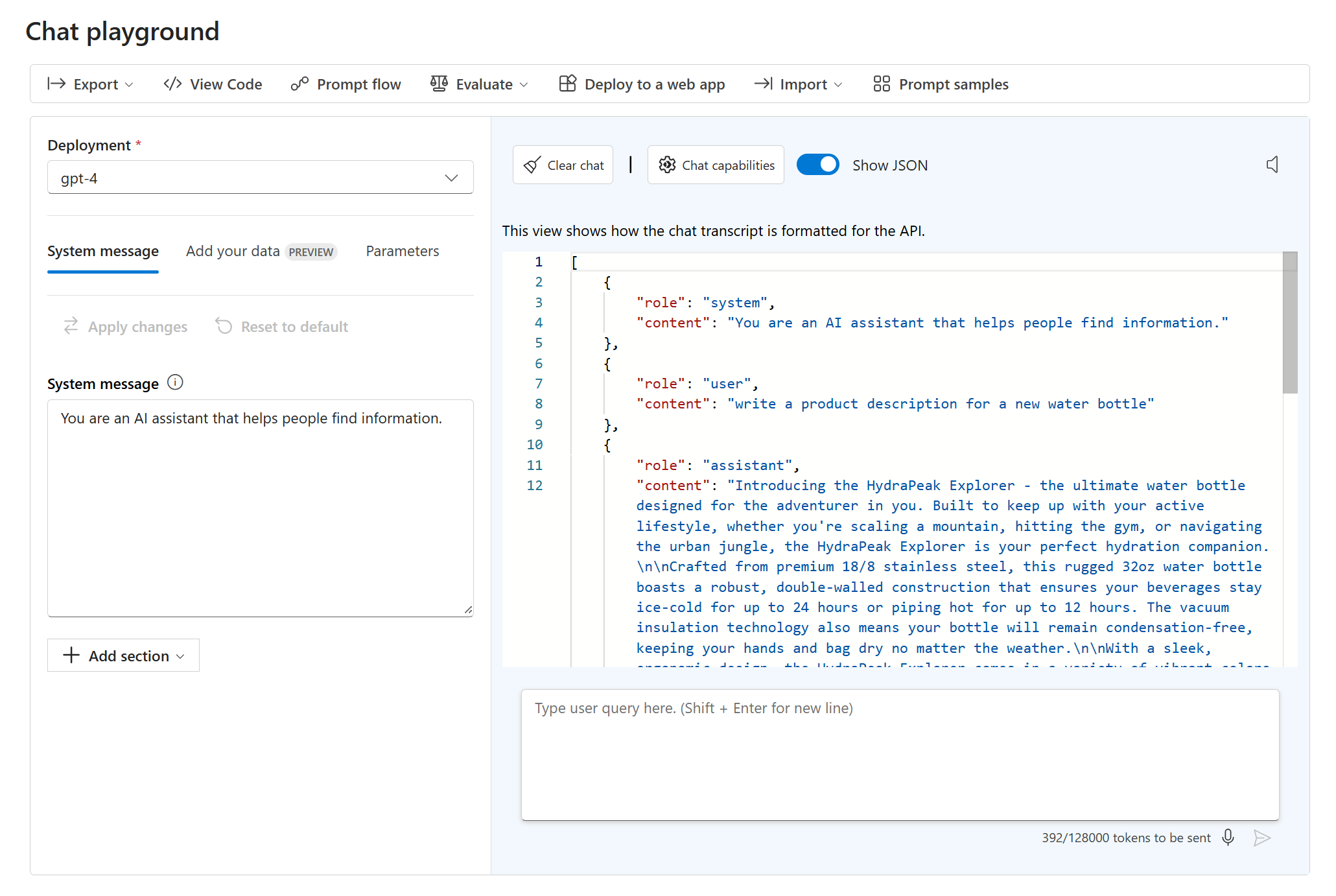Click the Reset to default button

[x=283, y=326]
